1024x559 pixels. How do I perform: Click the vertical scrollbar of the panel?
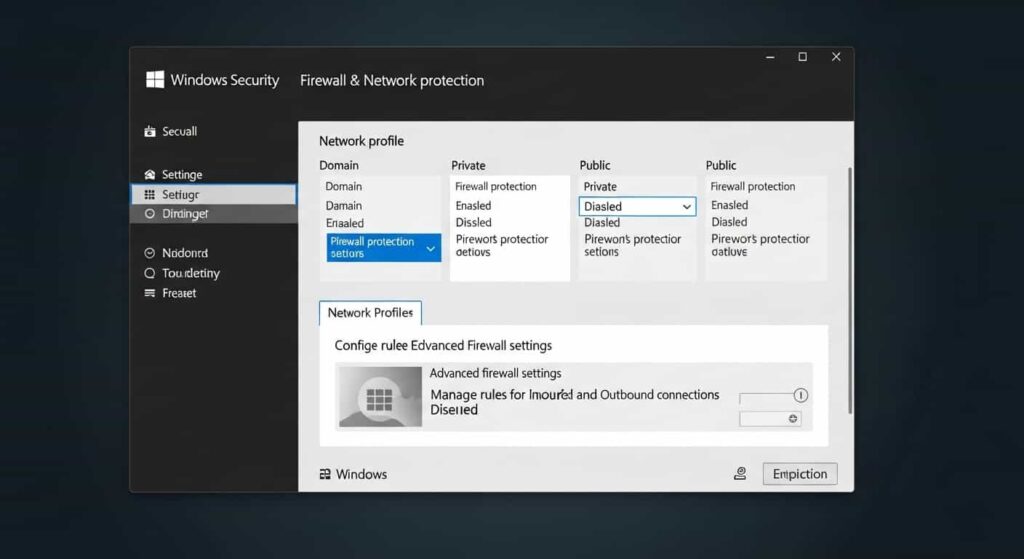[850, 291]
